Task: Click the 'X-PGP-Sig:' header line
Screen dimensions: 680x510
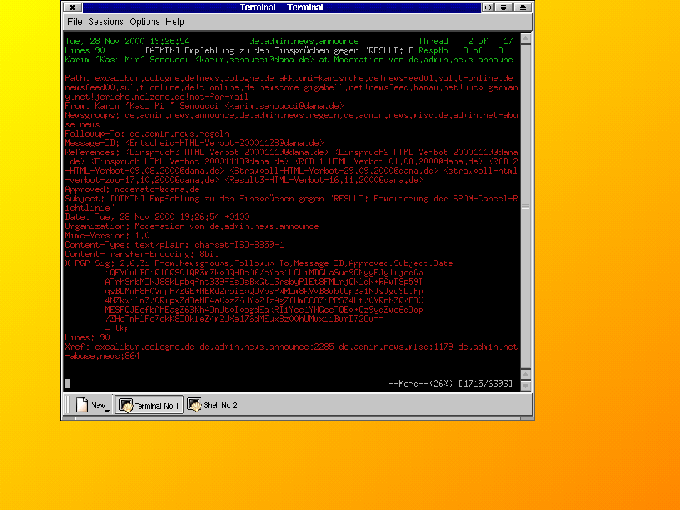Action: click(258, 263)
